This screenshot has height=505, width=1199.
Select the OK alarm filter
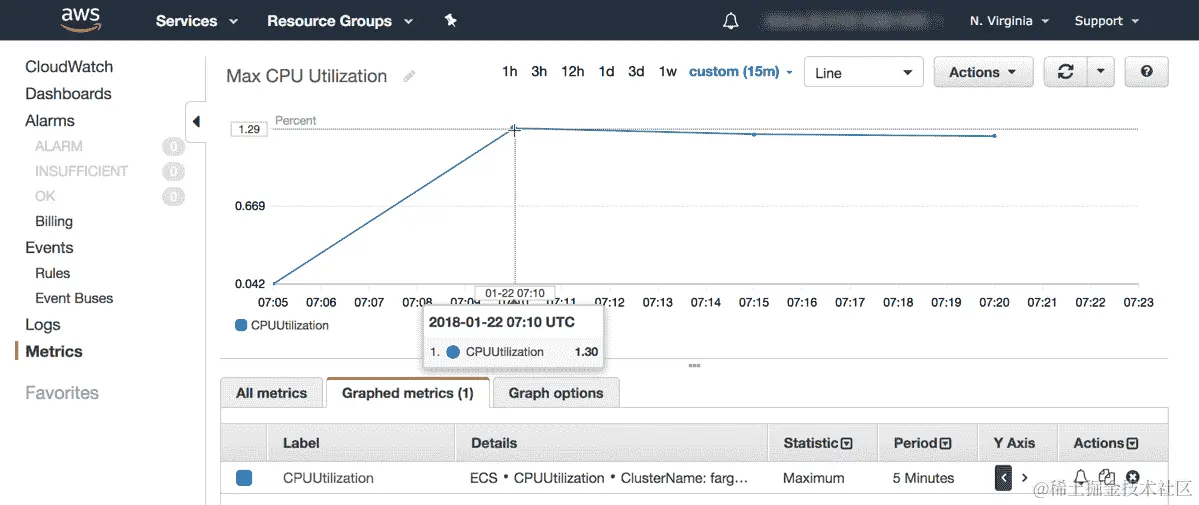point(45,196)
